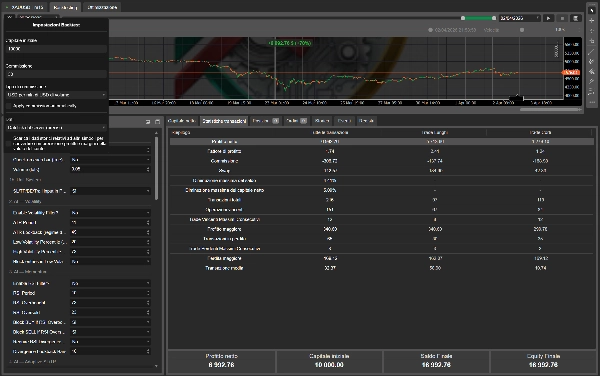
Task: Click the parameters panel scroll-down arrow
Action: (156, 366)
